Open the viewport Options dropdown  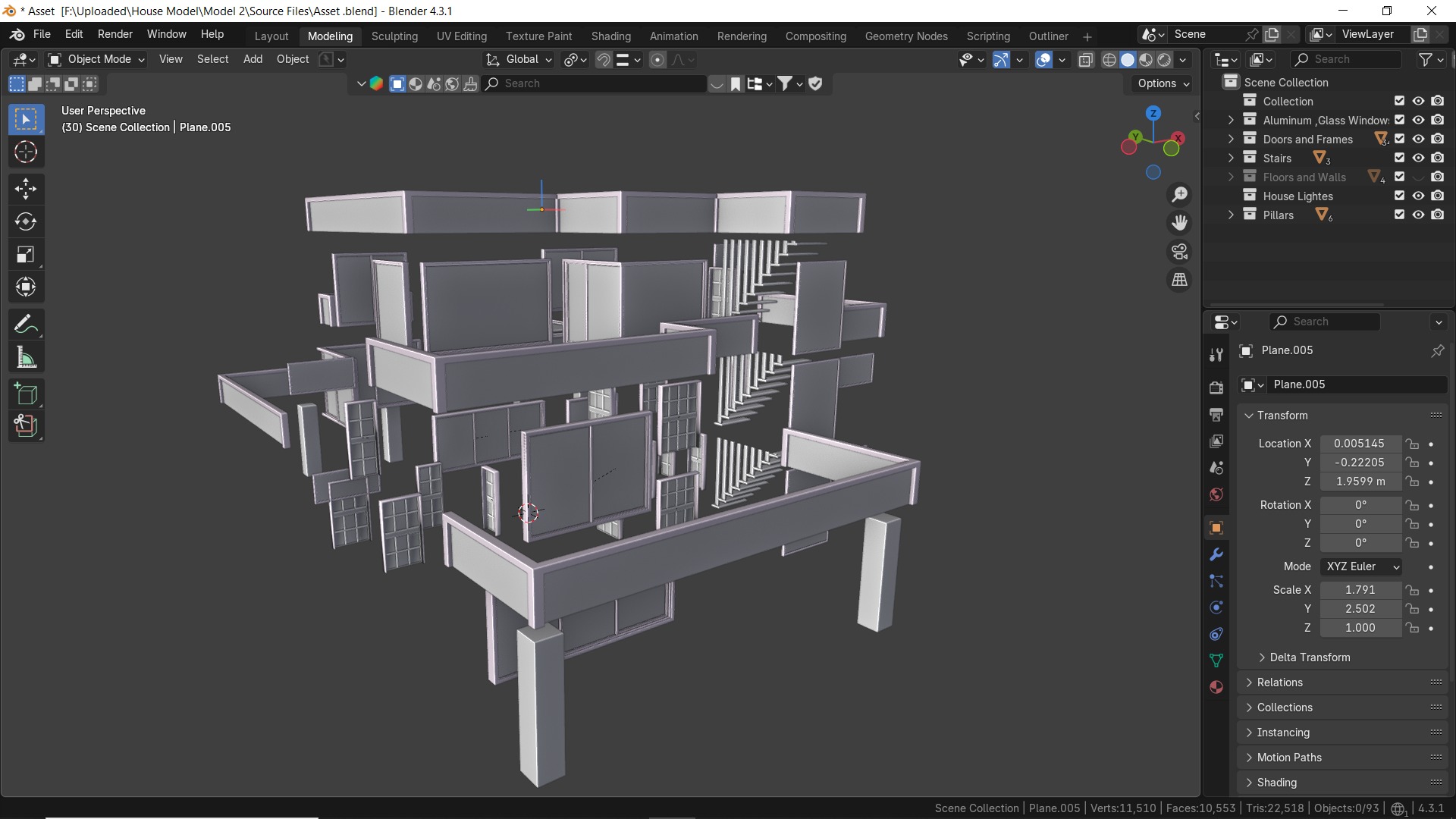pyautogui.click(x=1163, y=83)
